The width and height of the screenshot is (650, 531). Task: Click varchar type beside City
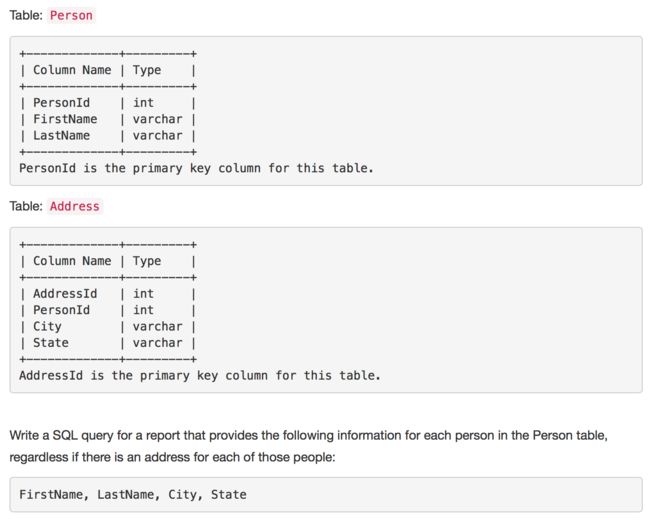click(x=158, y=327)
